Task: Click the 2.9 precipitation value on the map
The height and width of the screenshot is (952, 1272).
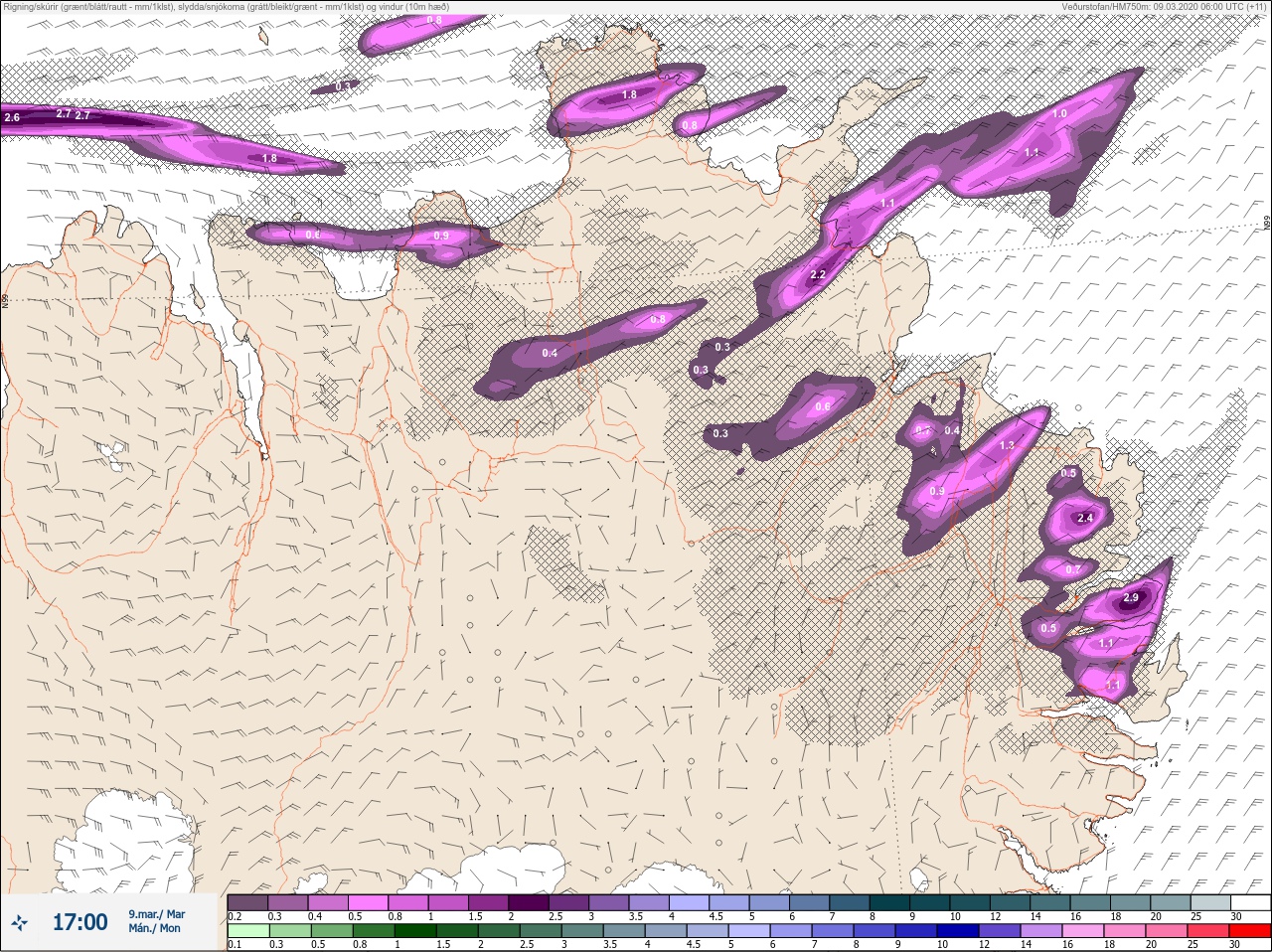Action: coord(1131,598)
